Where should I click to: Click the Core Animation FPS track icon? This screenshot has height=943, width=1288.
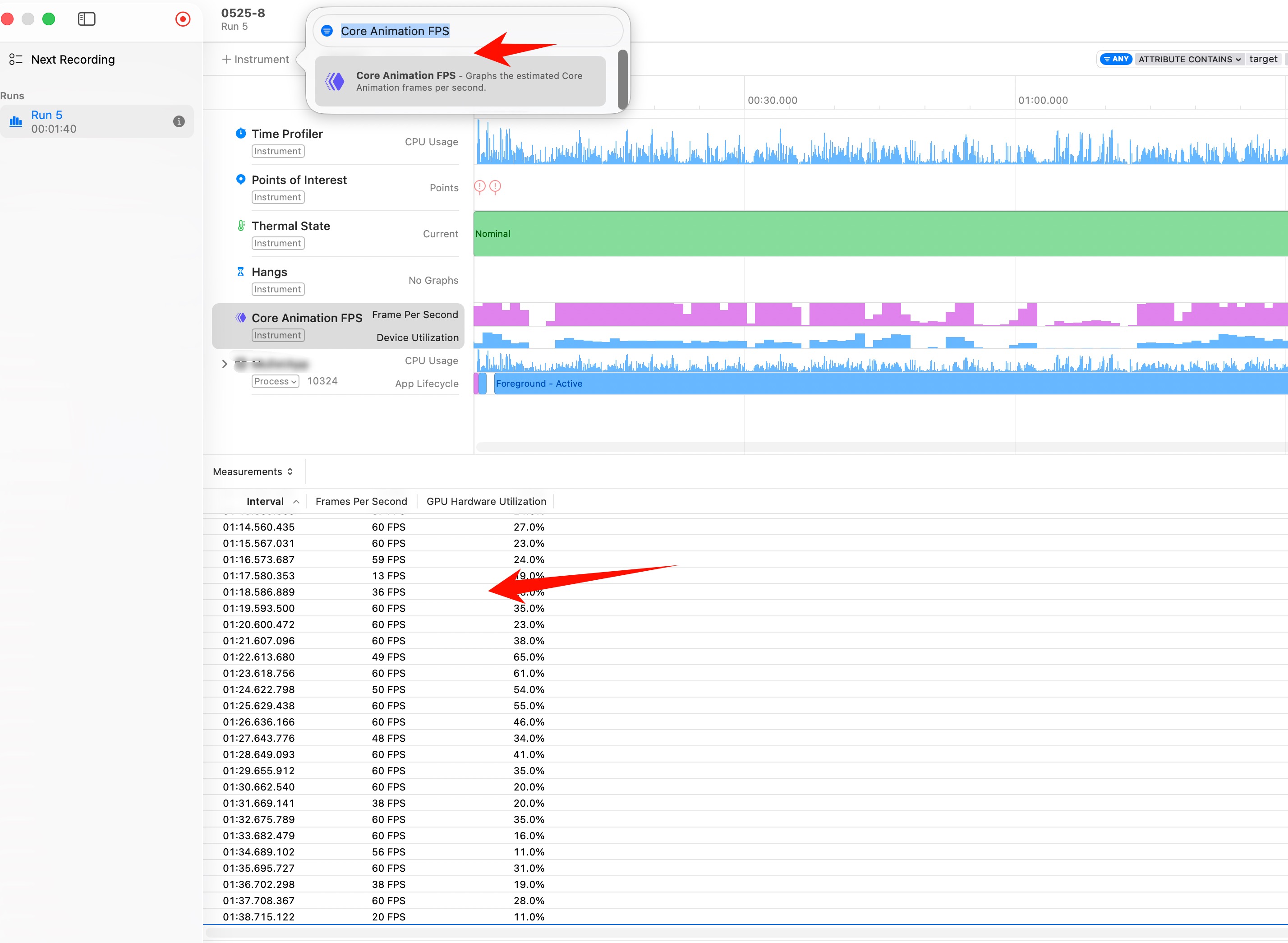[x=241, y=318]
